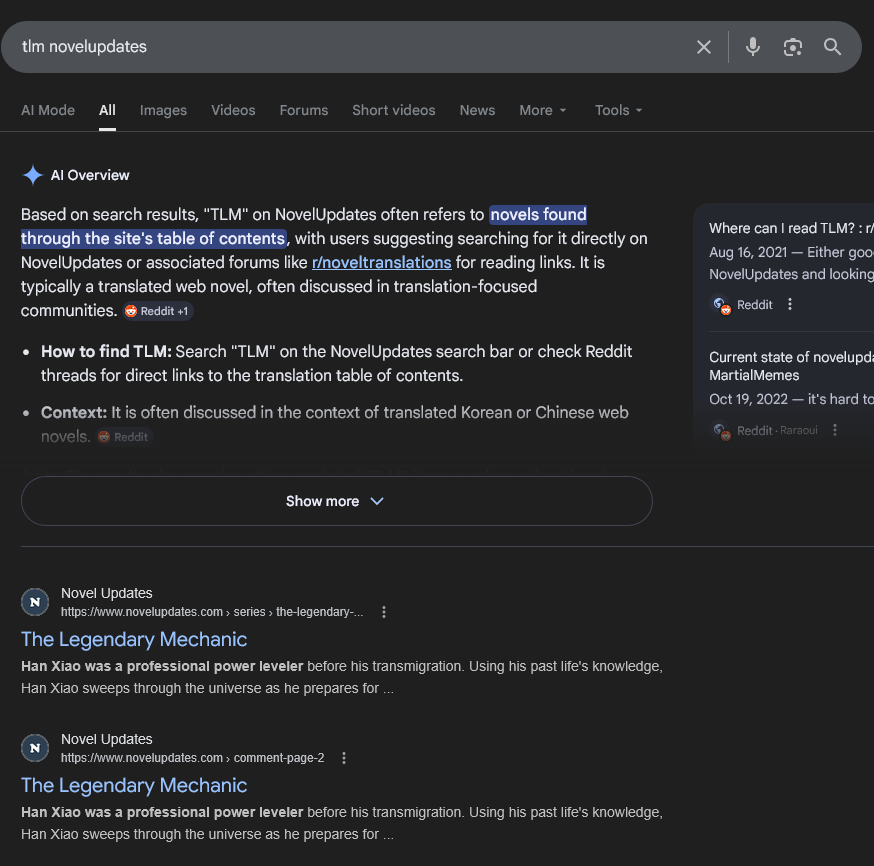The image size is (874, 866).
Task: Click the AI Overview sparkle icon
Action: pos(33,175)
